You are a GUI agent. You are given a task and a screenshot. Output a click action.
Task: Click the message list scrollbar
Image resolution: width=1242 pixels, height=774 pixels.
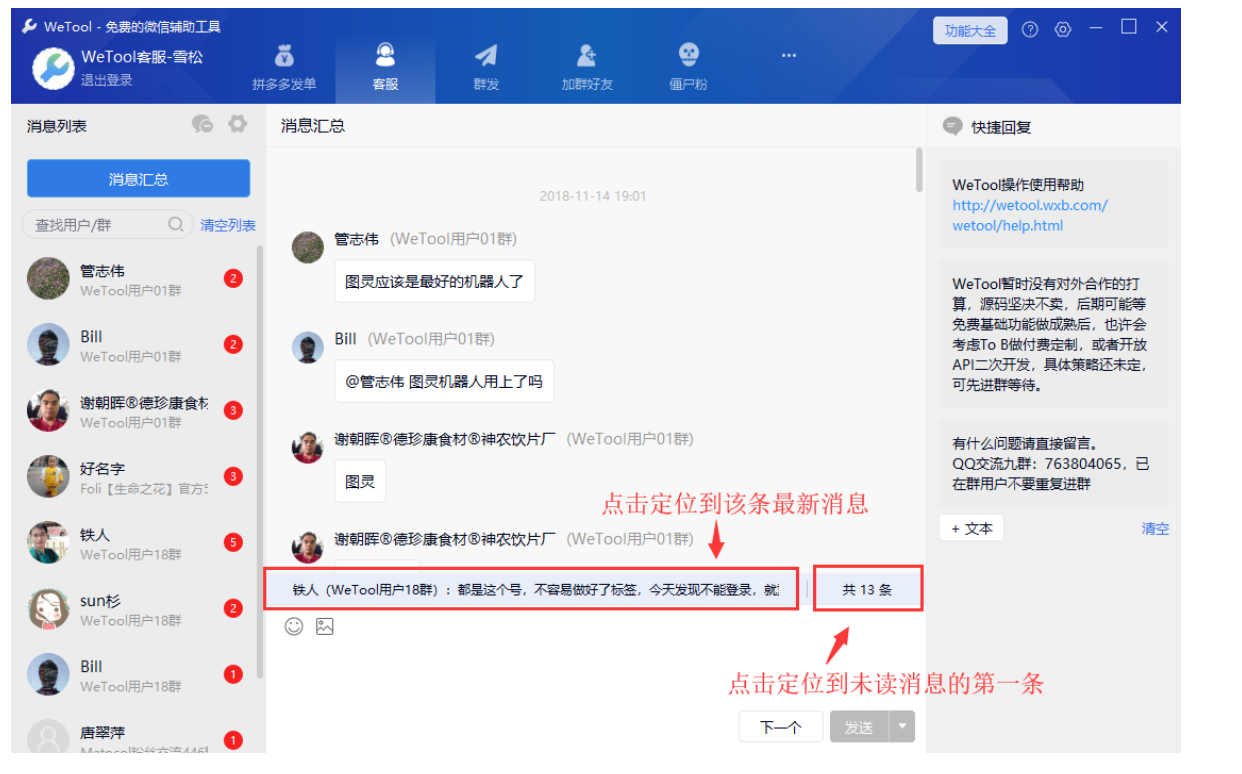(x=261, y=460)
